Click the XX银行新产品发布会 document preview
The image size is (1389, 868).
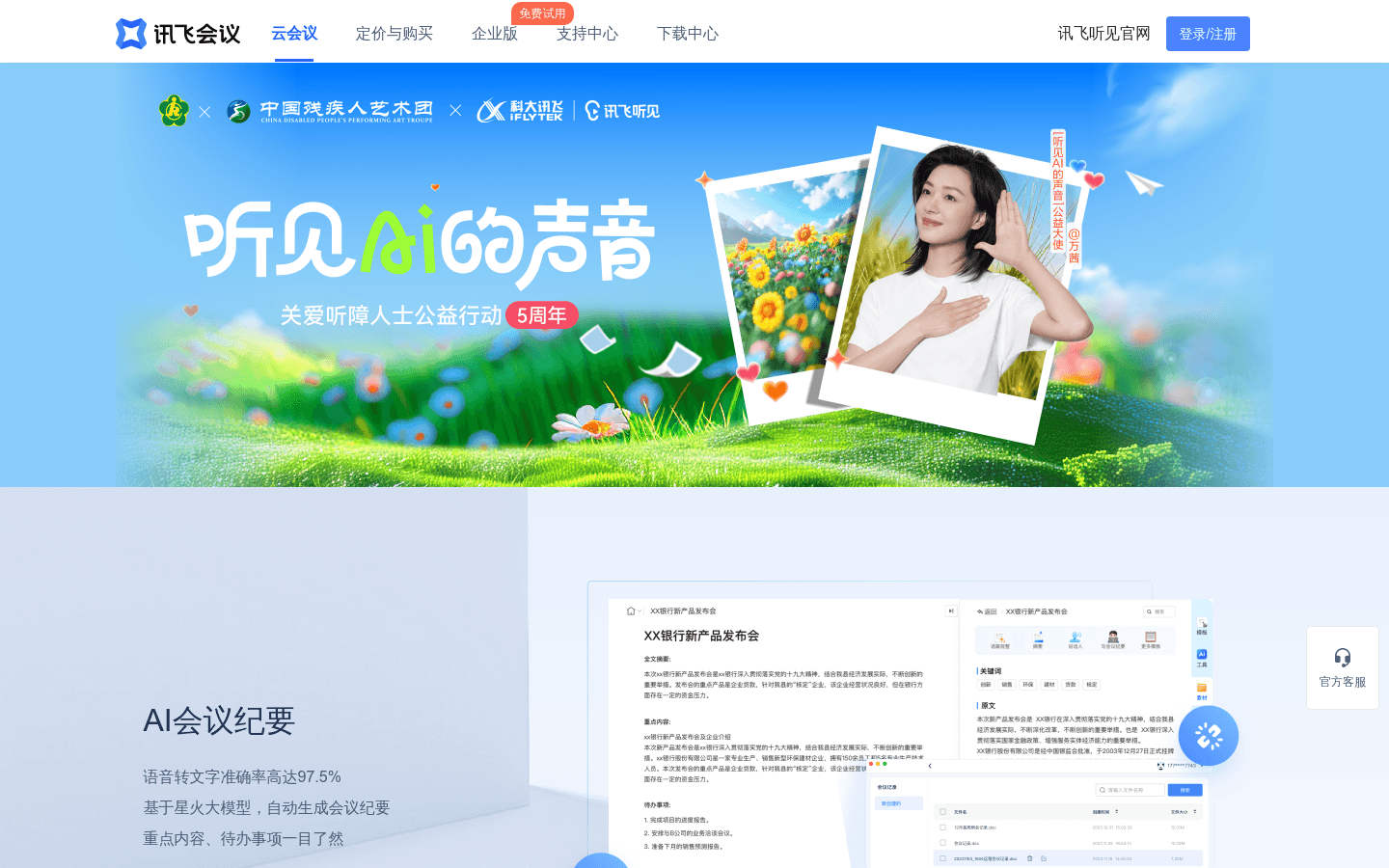point(783,733)
